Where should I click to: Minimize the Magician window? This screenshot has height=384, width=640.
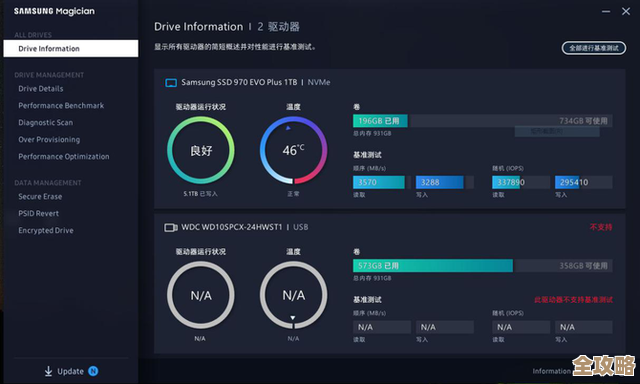[606, 11]
